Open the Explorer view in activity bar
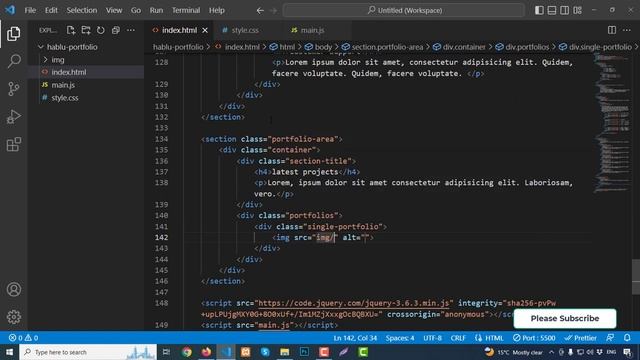This screenshot has width=640, height=360. pos(13,33)
